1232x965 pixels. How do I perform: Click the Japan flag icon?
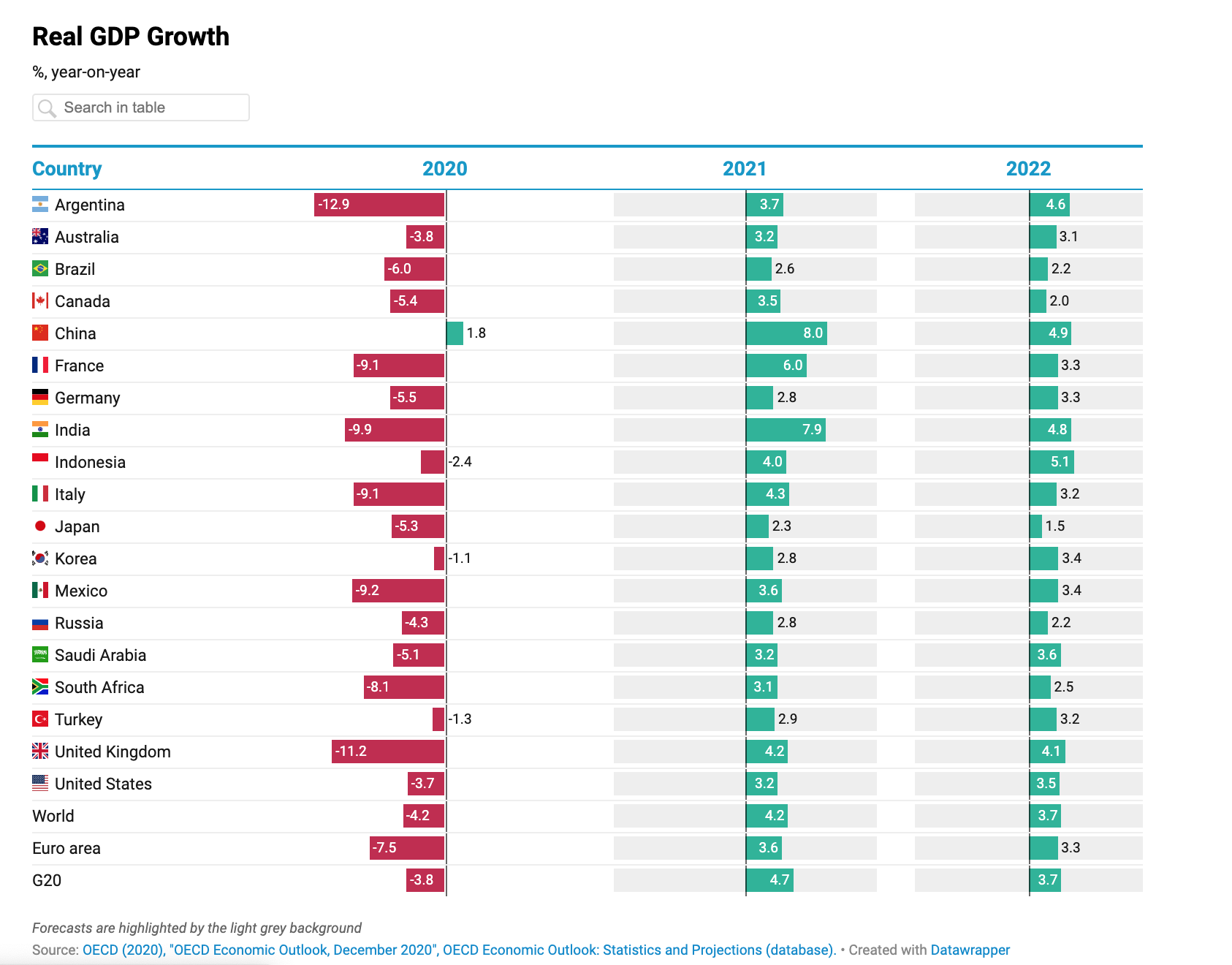point(40,526)
